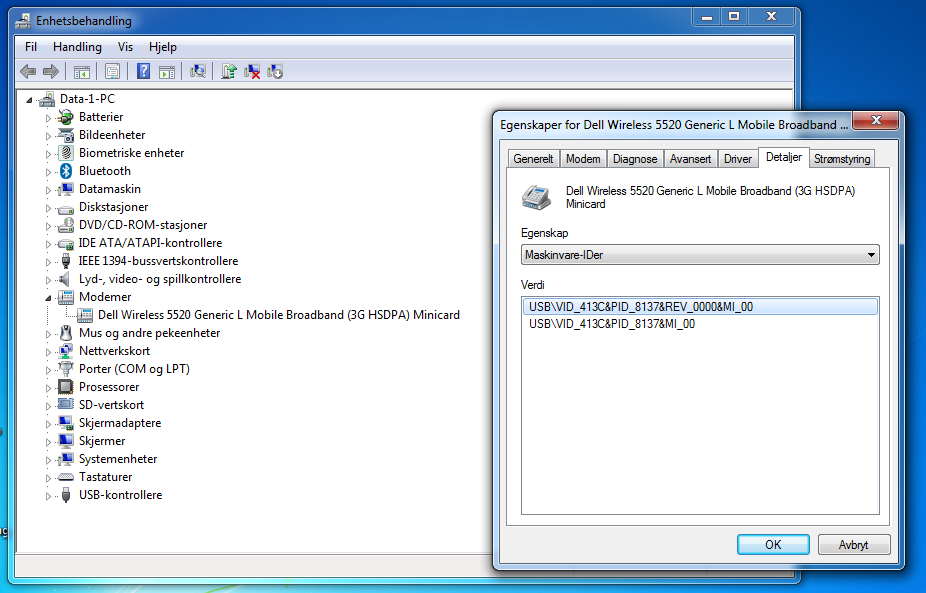Select the USB-kontrollere tree item
This screenshot has height=593, width=926.
coord(120,495)
